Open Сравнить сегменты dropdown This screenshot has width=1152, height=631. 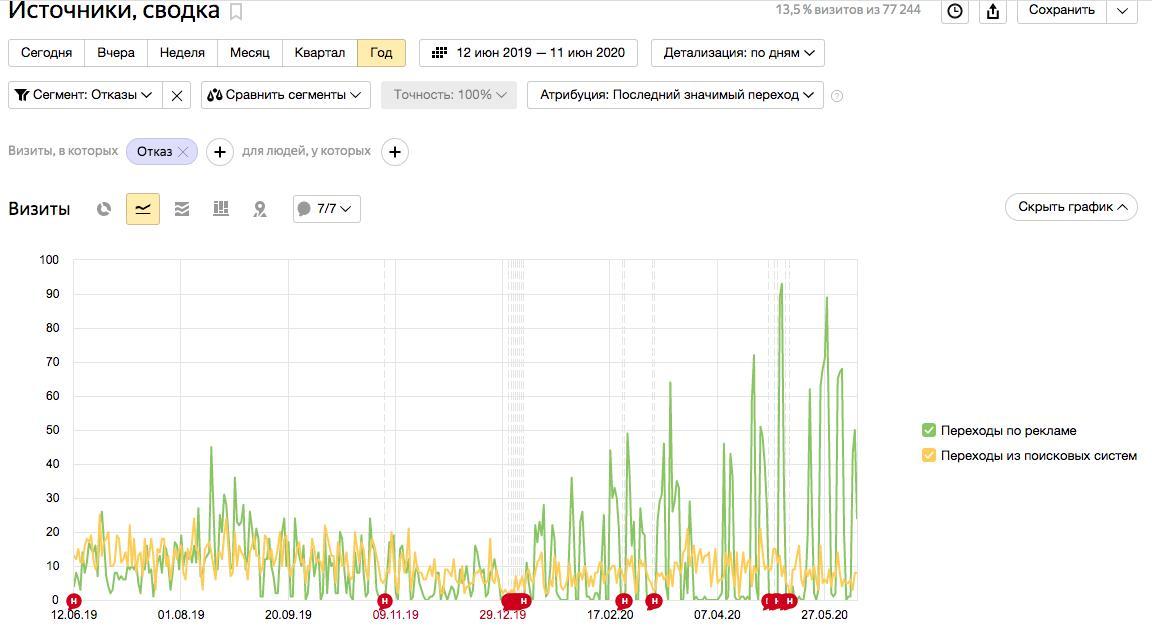click(x=285, y=95)
